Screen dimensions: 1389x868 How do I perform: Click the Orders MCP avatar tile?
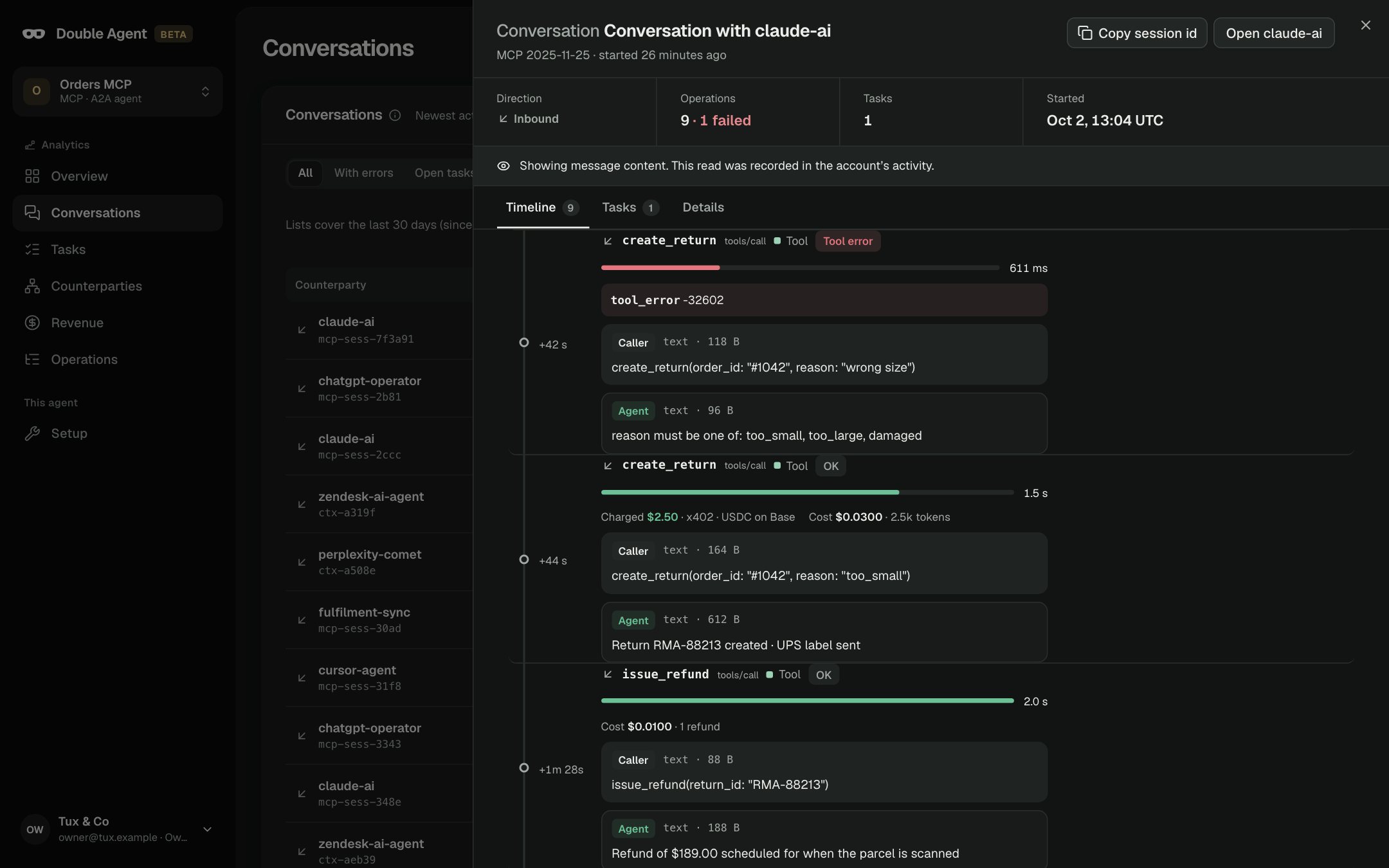click(x=36, y=91)
